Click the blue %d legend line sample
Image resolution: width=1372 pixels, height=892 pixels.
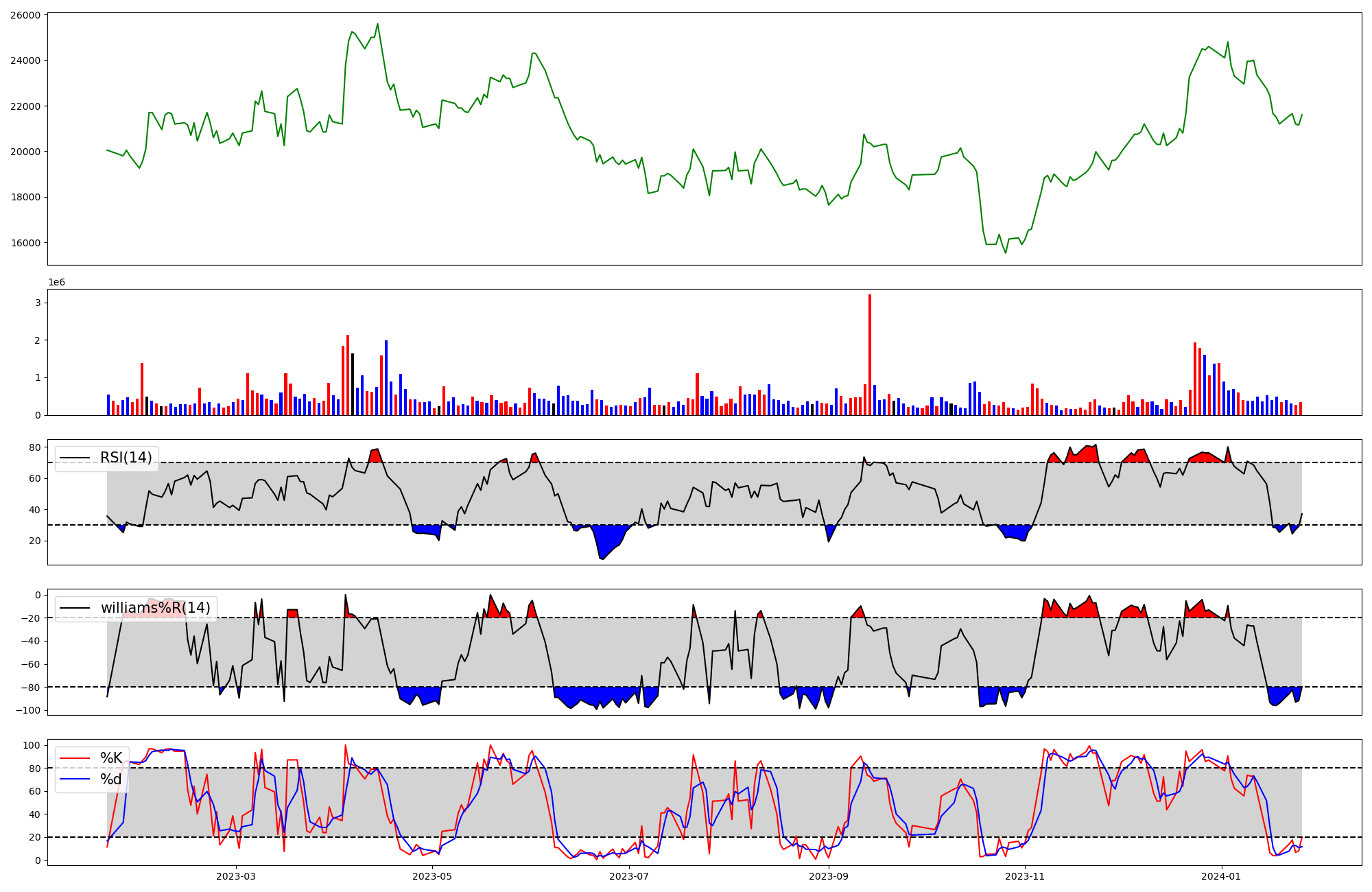pyautogui.click(x=75, y=779)
